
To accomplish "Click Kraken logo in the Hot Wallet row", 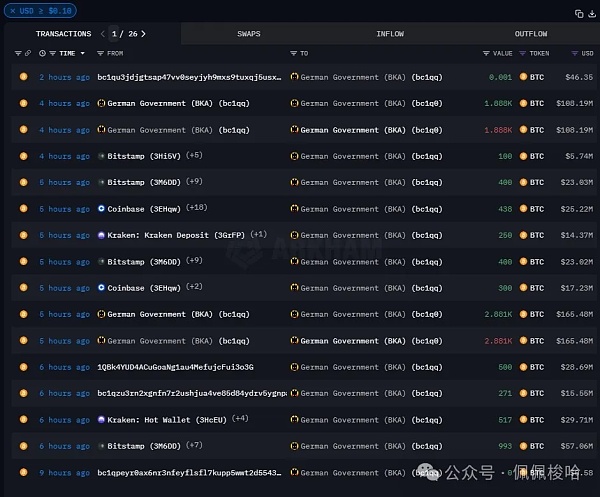I will pyautogui.click(x=101, y=420).
